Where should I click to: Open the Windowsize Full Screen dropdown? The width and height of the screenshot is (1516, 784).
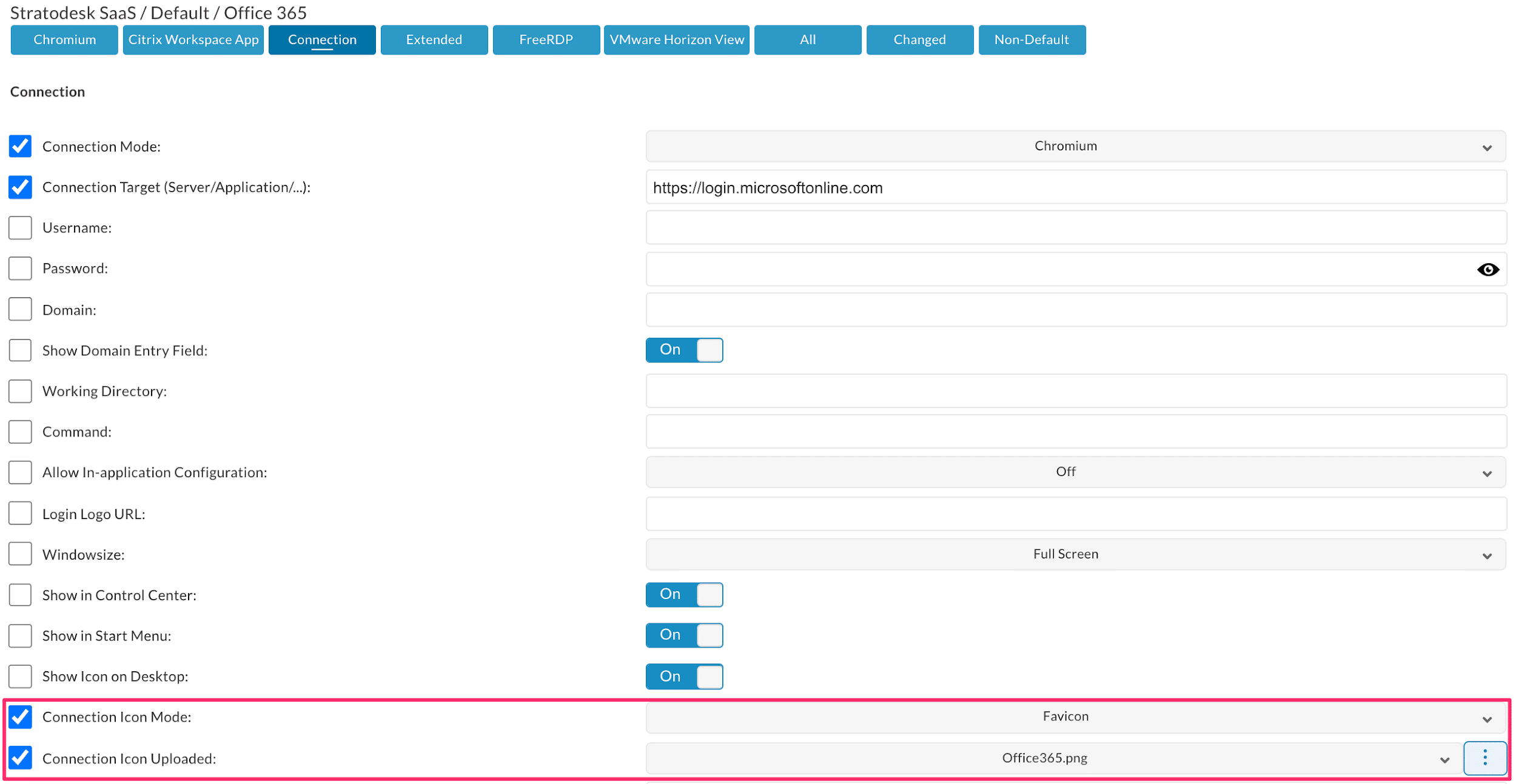tap(1075, 554)
